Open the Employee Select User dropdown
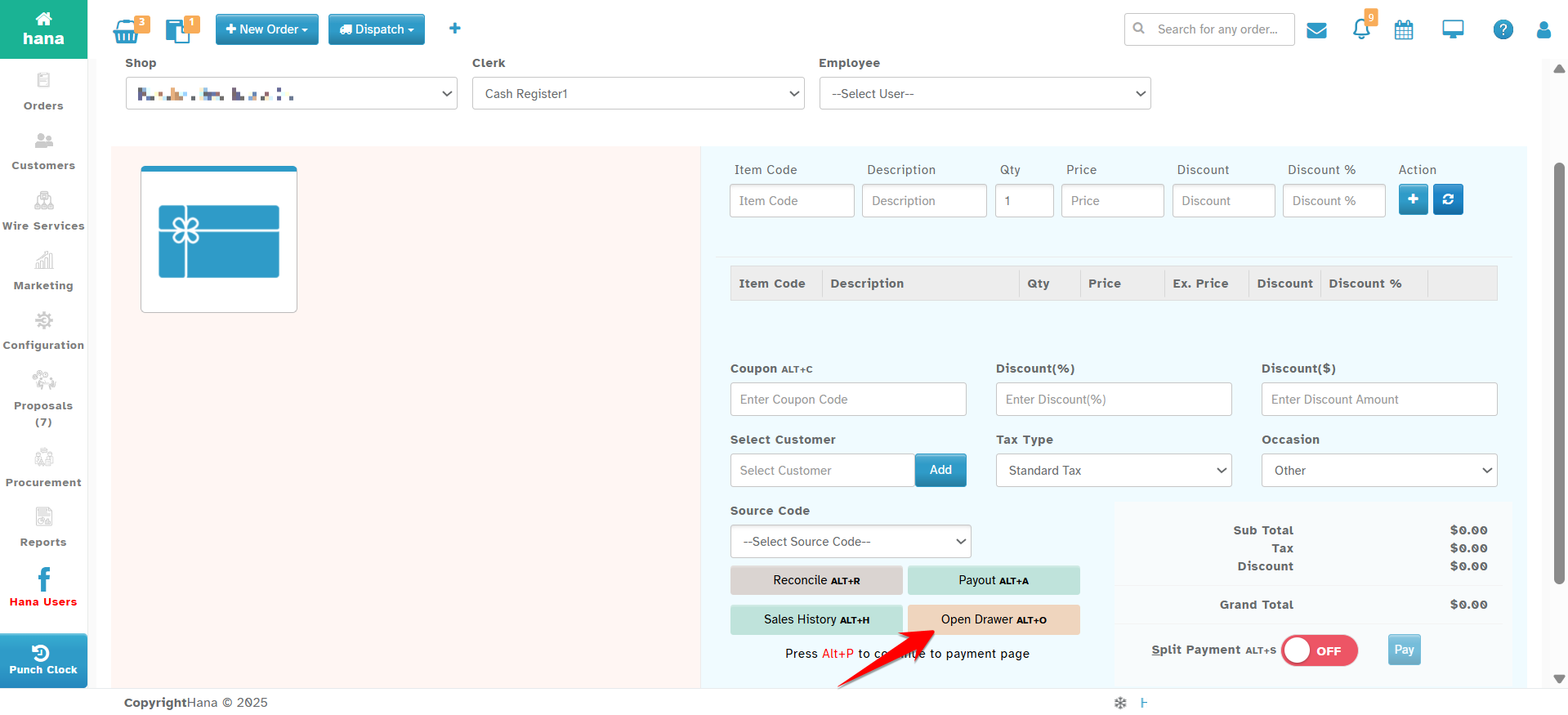 [x=985, y=93]
